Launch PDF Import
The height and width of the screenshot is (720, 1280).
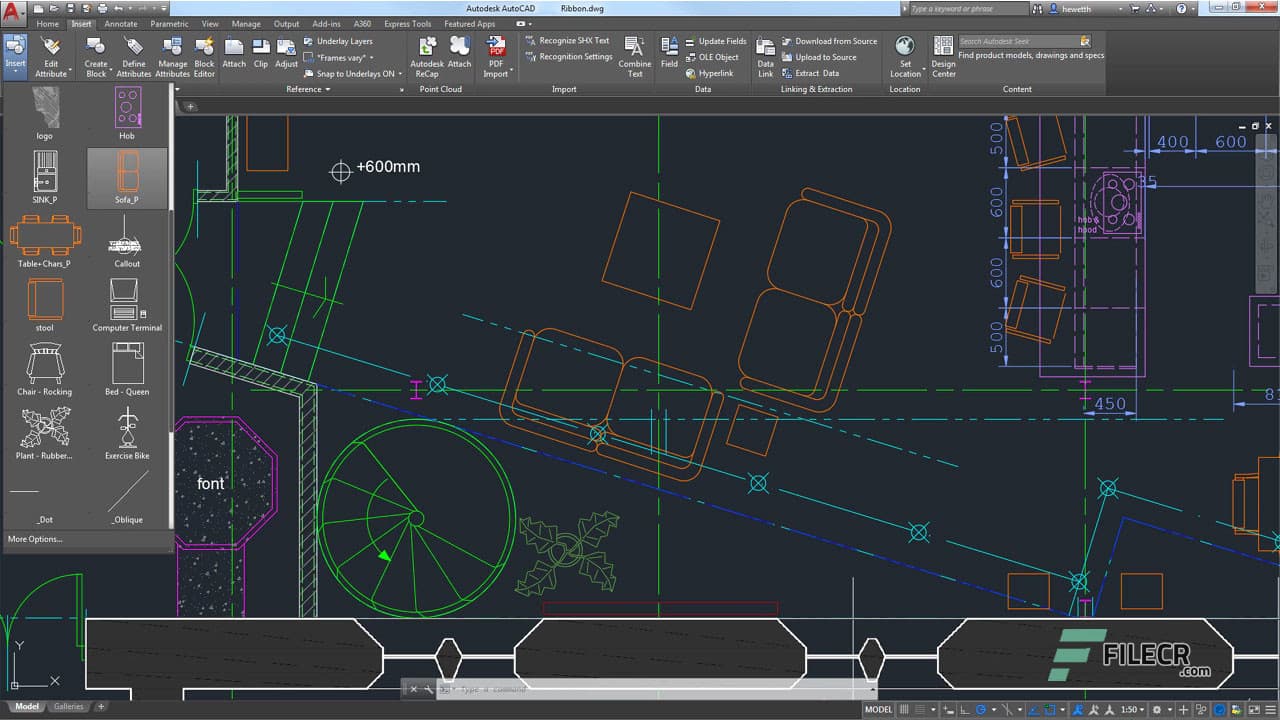(496, 53)
